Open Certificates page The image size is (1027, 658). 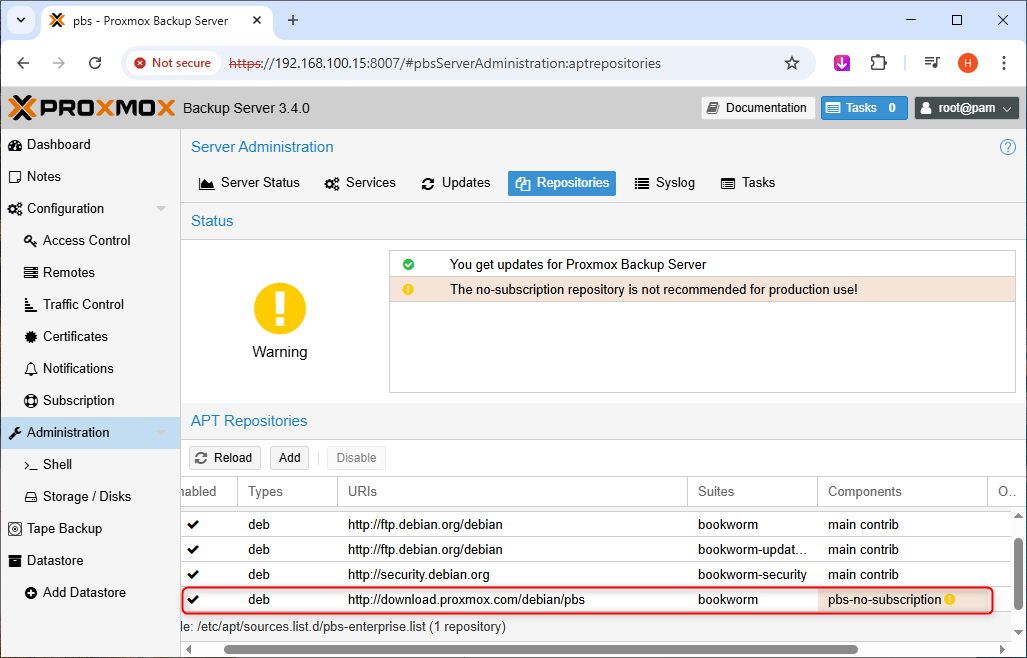(75, 337)
